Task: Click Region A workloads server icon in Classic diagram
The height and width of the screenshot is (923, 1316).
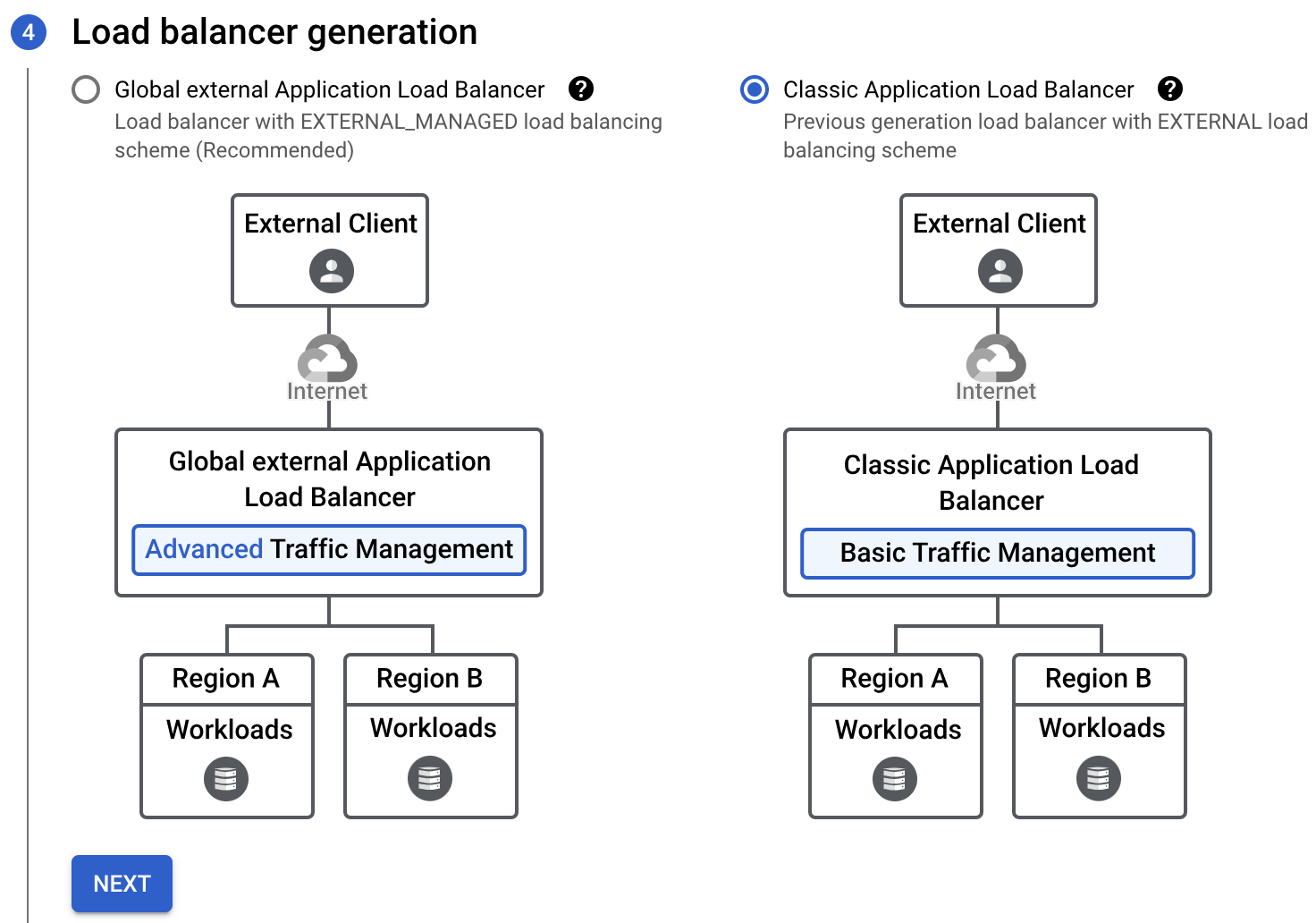Action: point(895,779)
